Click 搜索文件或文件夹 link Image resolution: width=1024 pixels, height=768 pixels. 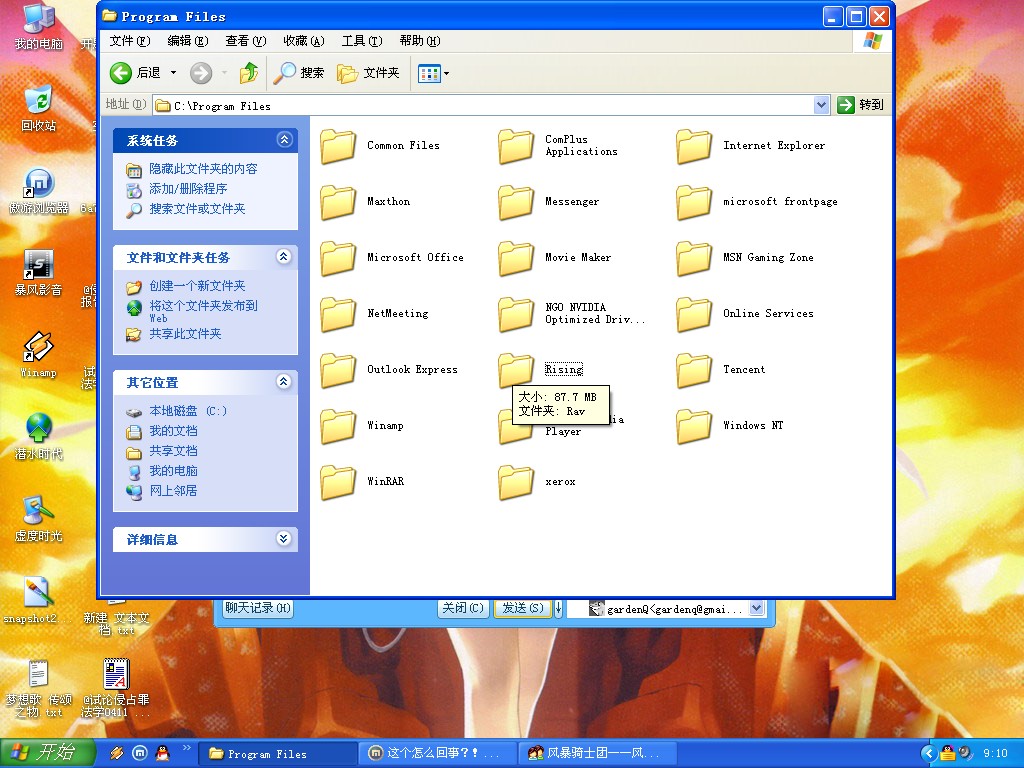coord(197,209)
